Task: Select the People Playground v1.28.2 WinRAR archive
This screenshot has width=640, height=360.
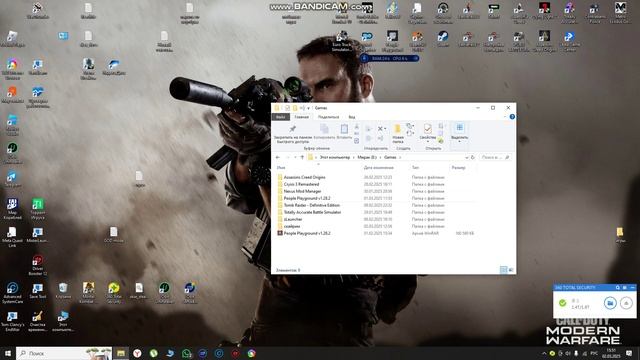Action: [x=307, y=233]
